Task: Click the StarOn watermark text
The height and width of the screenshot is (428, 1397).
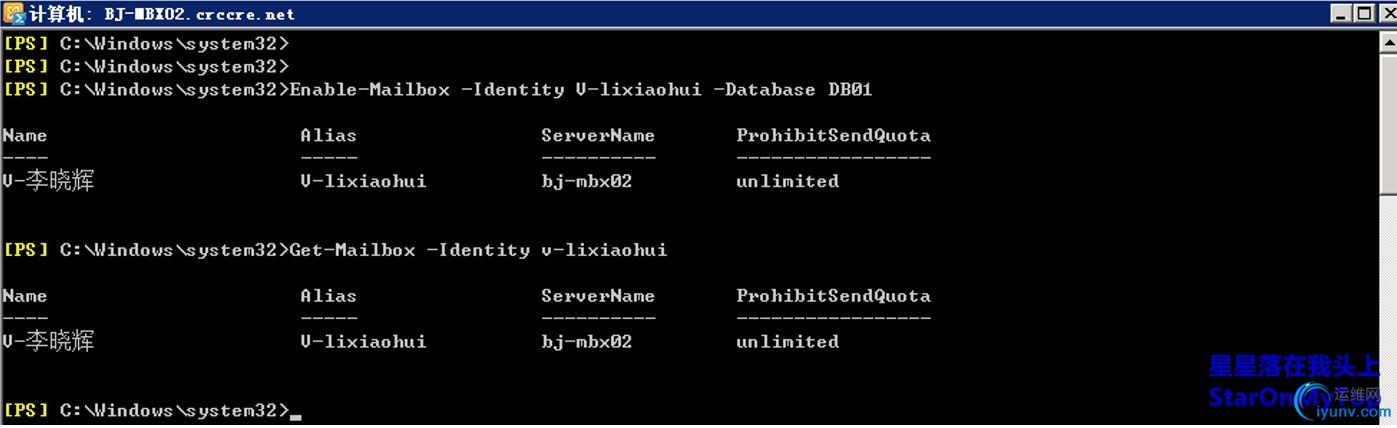Action: (1254, 397)
